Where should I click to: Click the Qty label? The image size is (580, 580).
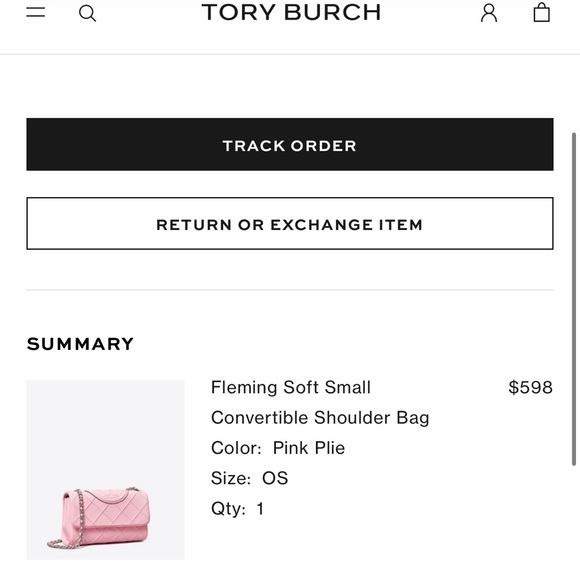(228, 509)
